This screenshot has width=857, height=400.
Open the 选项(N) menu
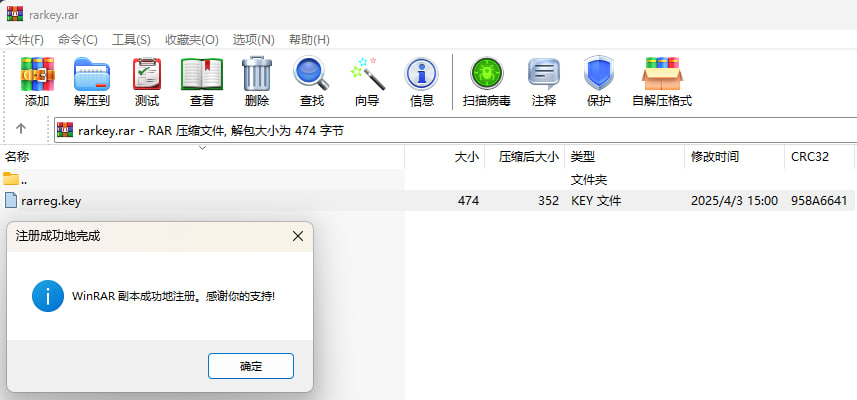tap(253, 39)
